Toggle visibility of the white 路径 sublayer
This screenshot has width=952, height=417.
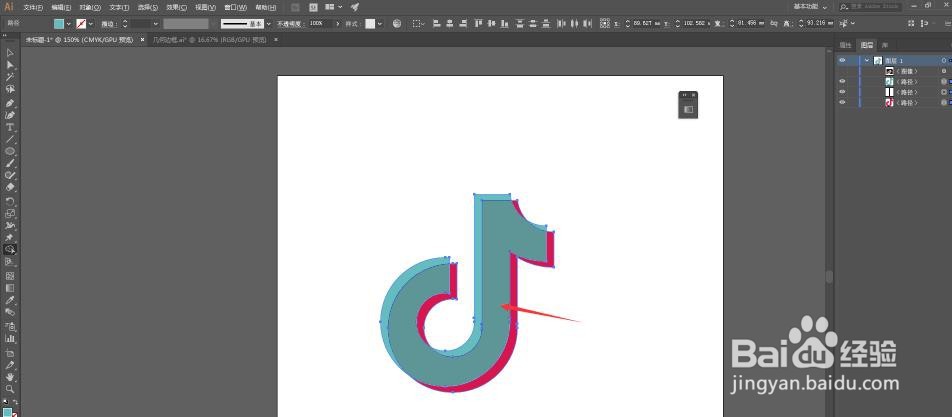click(842, 92)
